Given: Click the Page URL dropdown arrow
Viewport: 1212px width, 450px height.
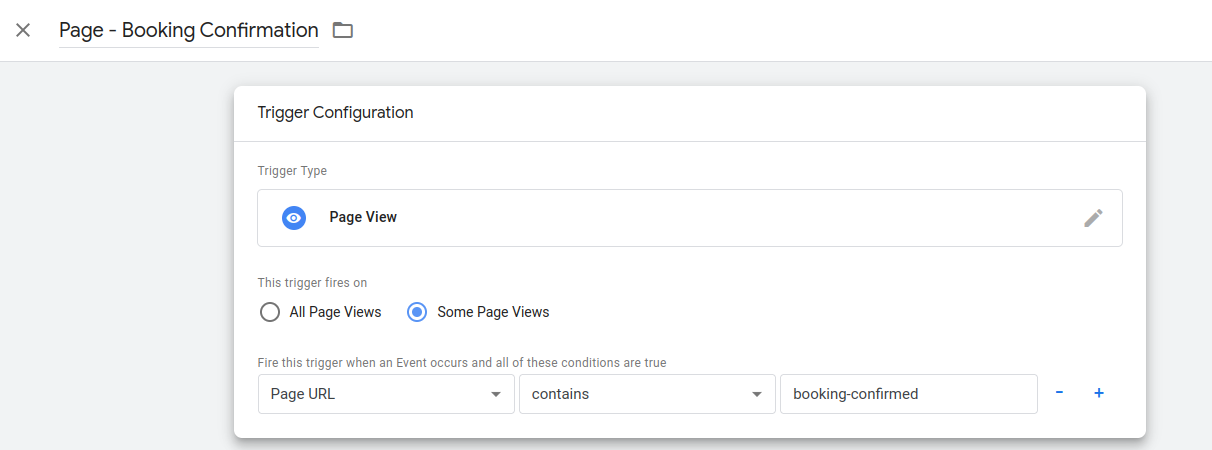Looking at the screenshot, I should pyautogui.click(x=496, y=394).
